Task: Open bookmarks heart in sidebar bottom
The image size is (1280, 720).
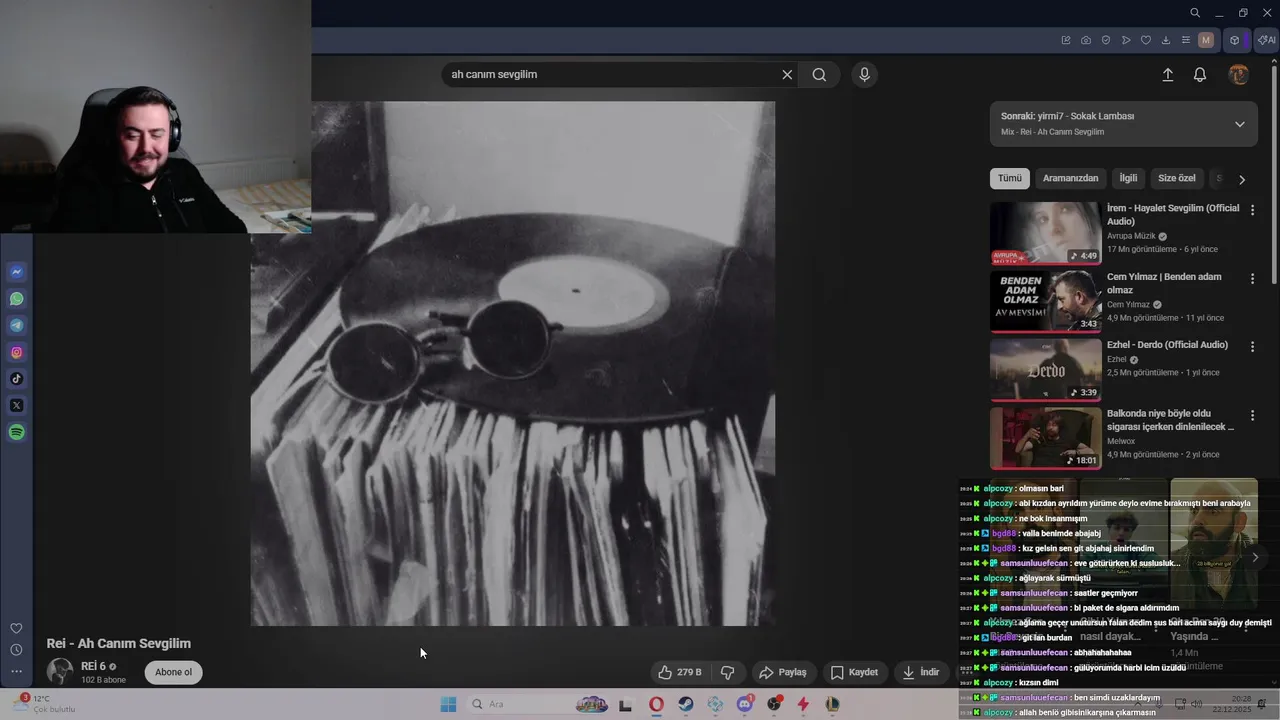Action: [16, 628]
